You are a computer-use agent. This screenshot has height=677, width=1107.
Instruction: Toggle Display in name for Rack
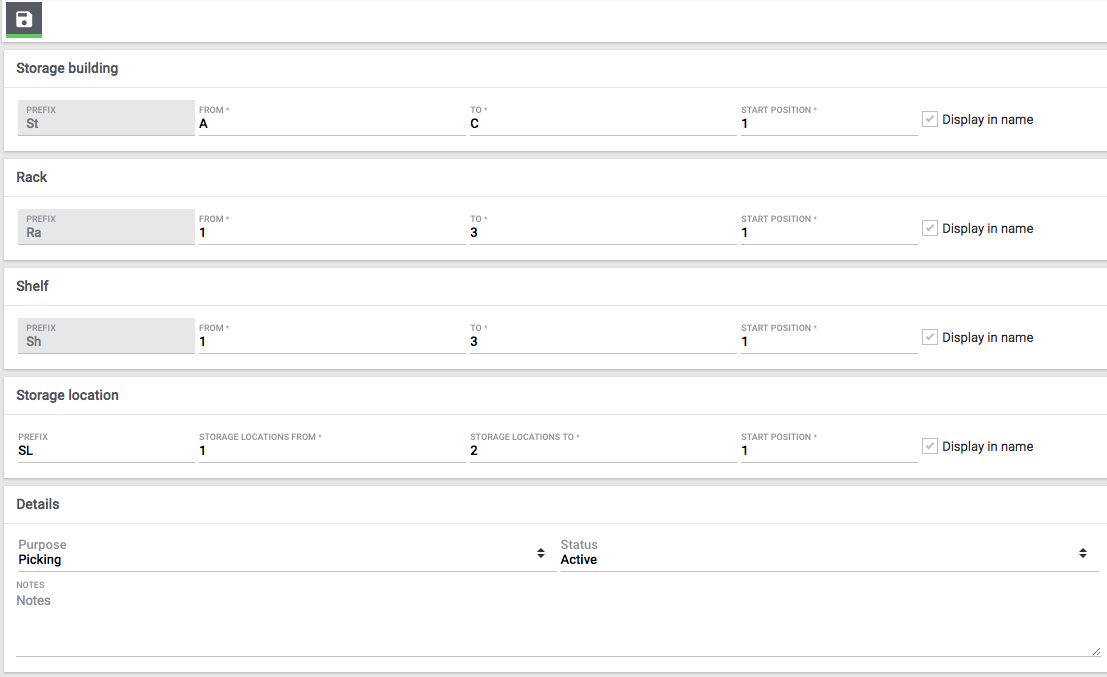pyautogui.click(x=930, y=228)
